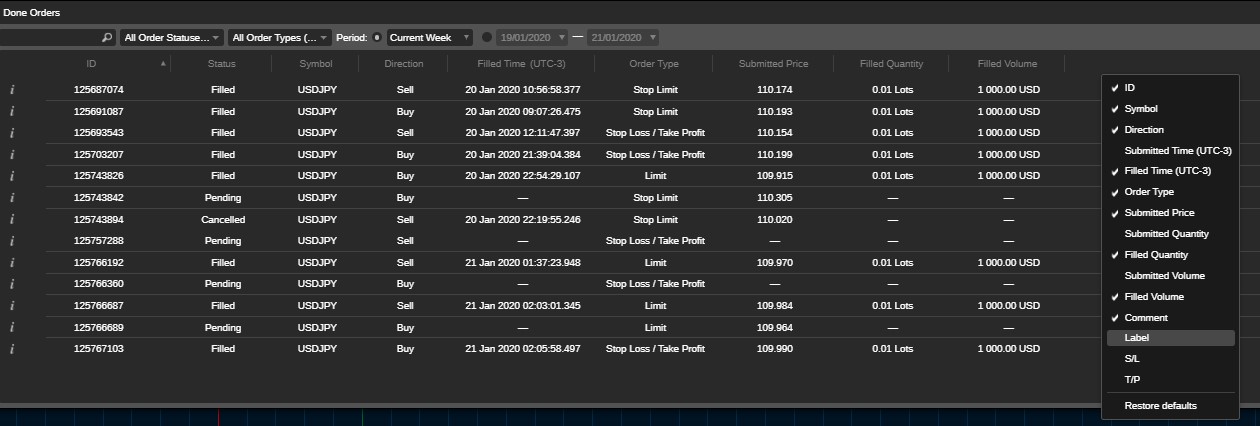Open start date 19/01/2020 picker
The height and width of the screenshot is (426, 1260).
532,37
